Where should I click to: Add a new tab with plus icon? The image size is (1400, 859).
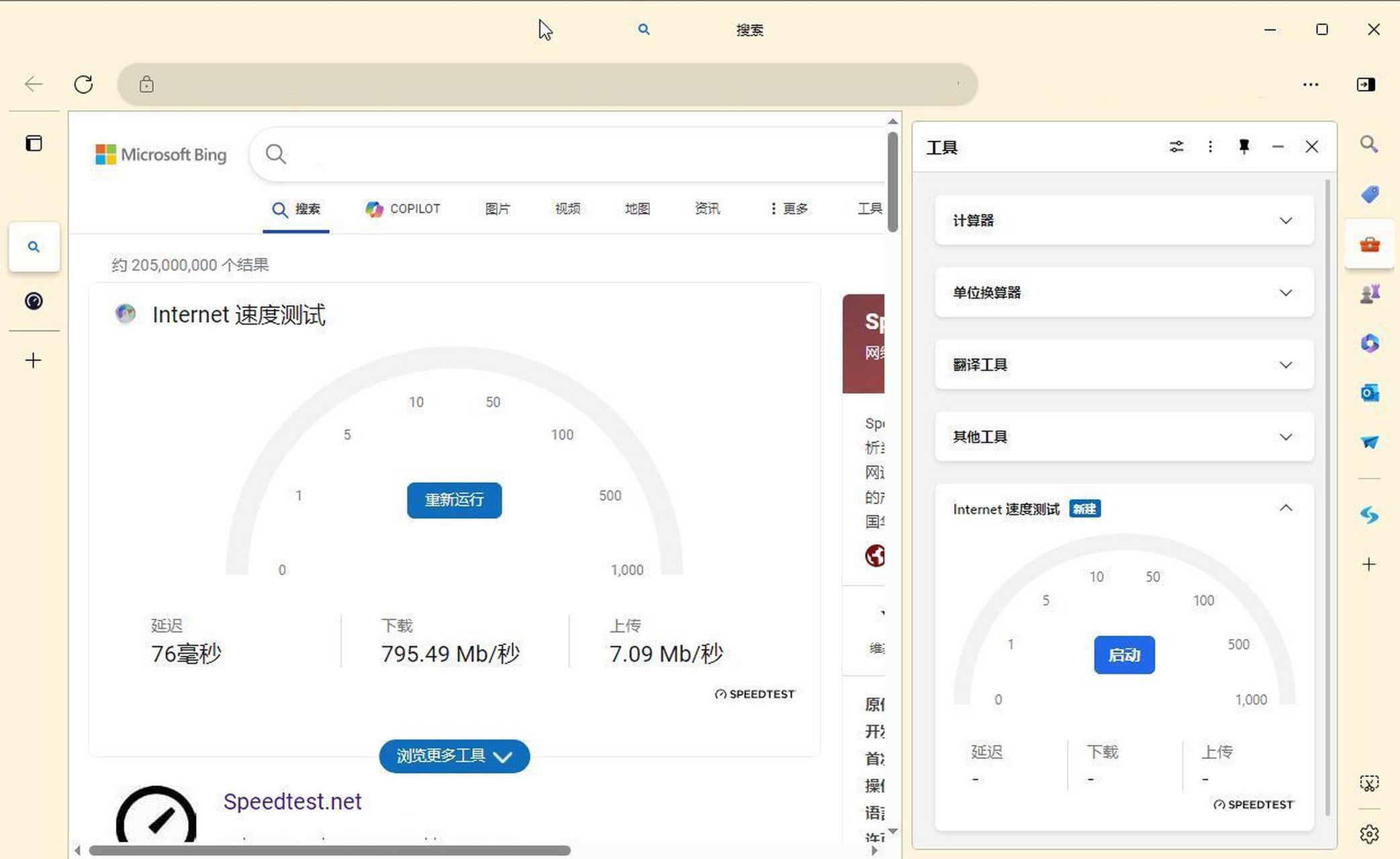coord(33,360)
